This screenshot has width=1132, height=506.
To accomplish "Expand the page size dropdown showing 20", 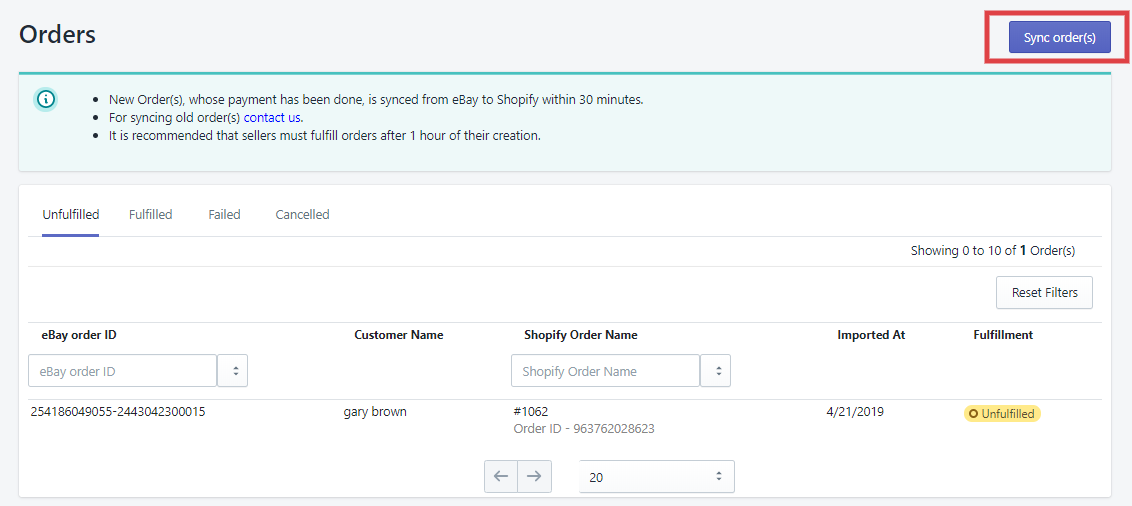I will [657, 477].
